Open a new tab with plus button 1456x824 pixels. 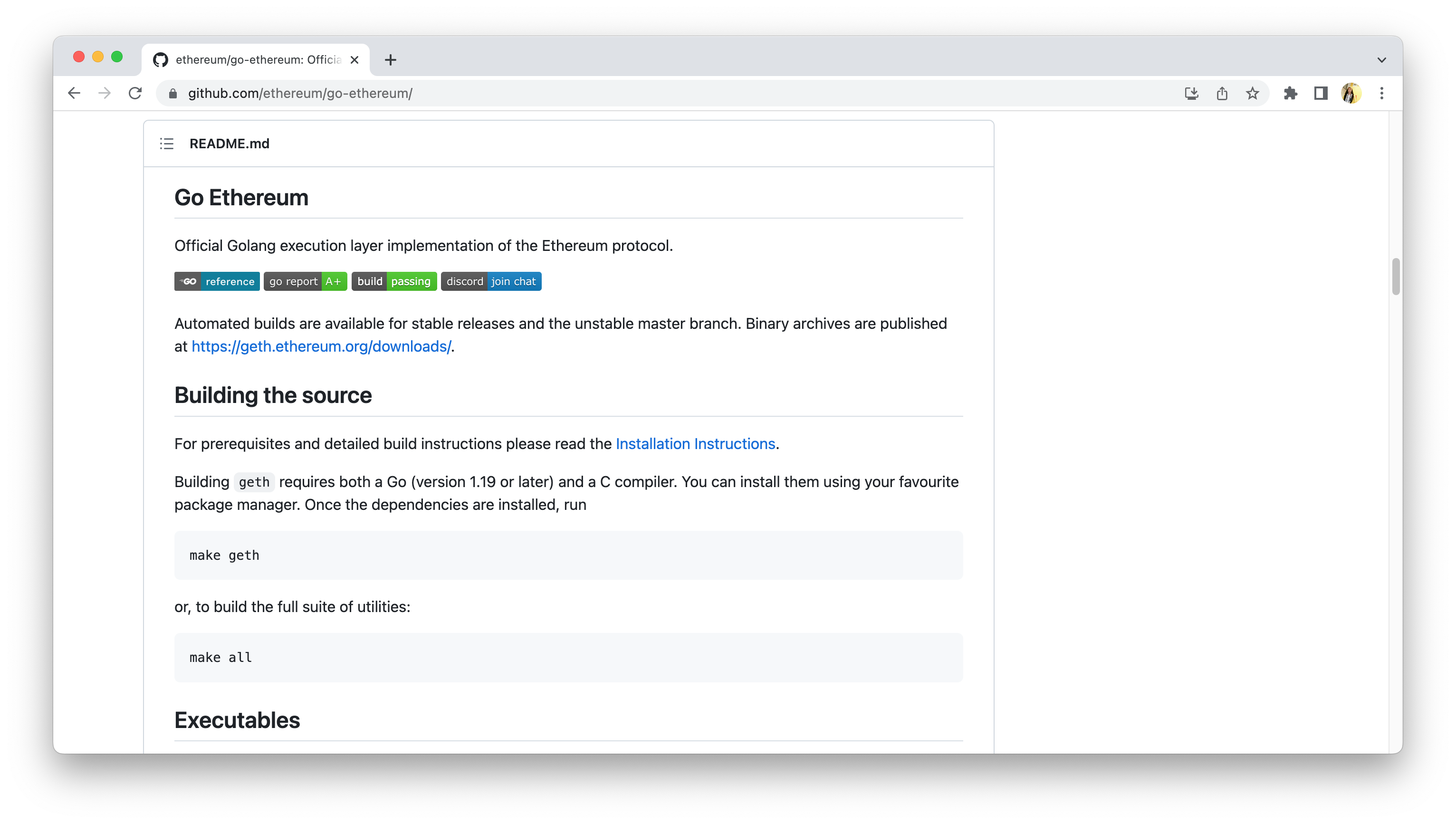coord(391,60)
